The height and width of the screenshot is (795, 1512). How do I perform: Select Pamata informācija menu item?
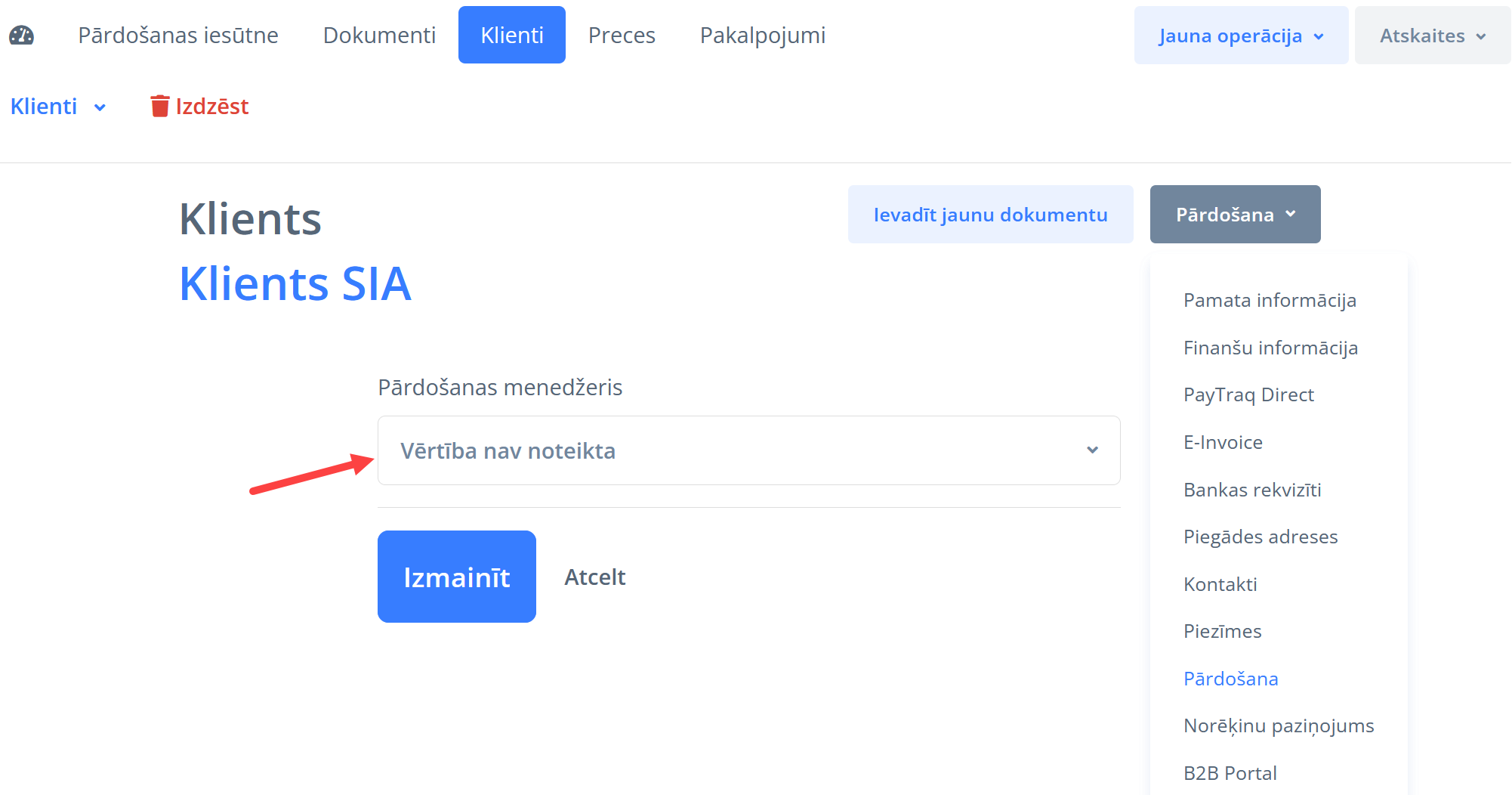pyautogui.click(x=1270, y=301)
